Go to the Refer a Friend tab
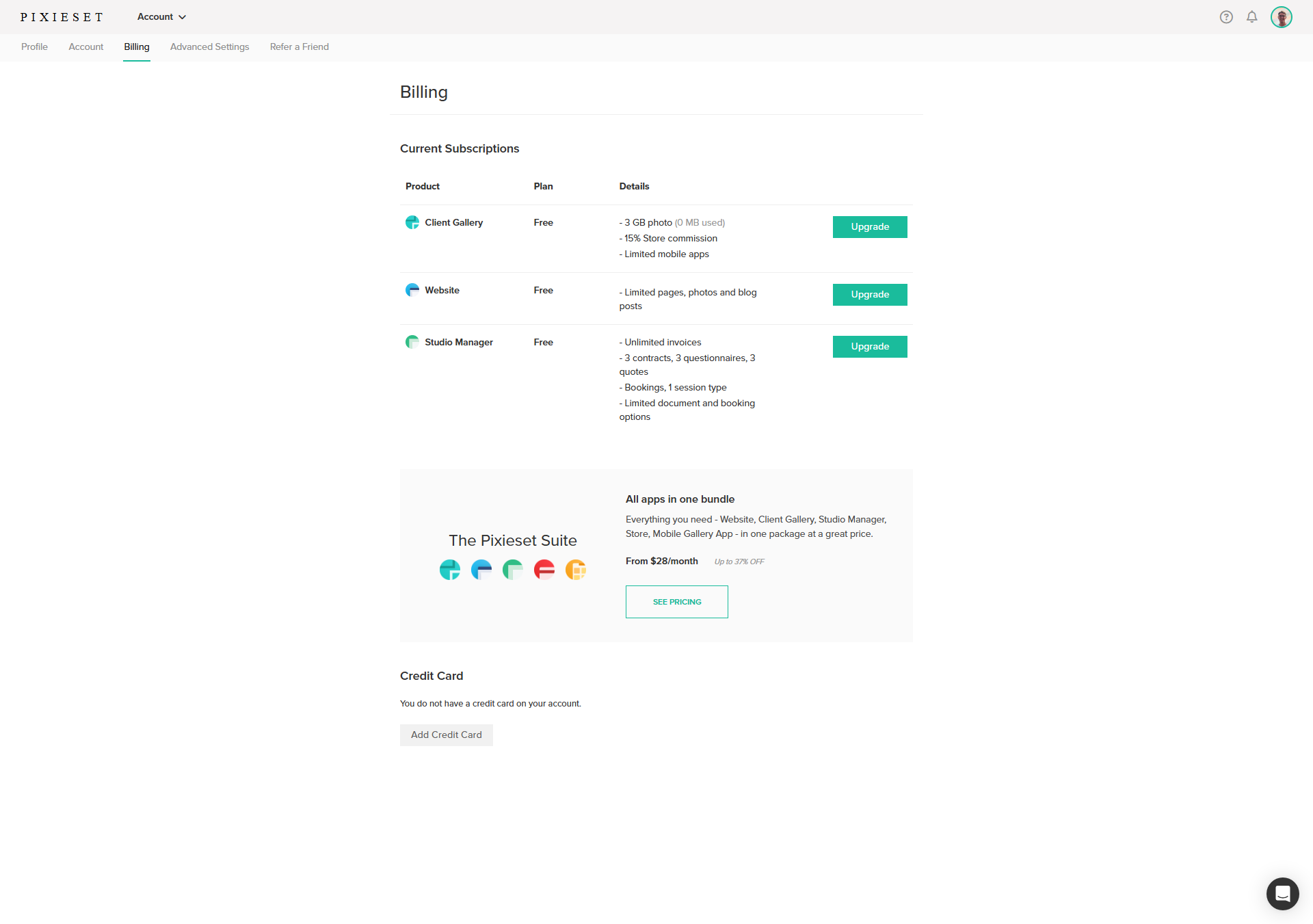Image resolution: width=1313 pixels, height=924 pixels. (299, 47)
